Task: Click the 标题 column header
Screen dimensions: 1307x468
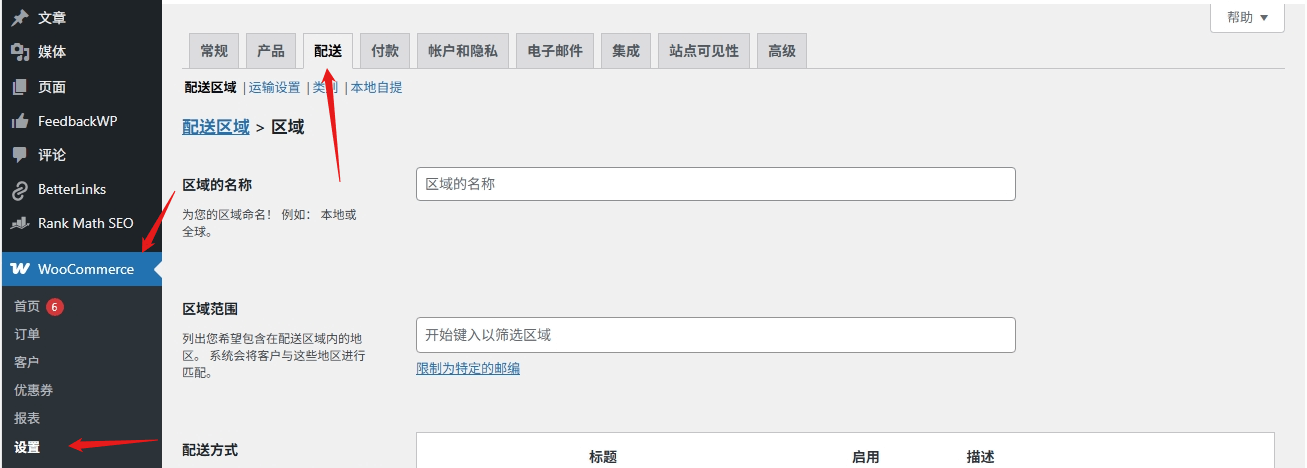Action: pos(603,456)
